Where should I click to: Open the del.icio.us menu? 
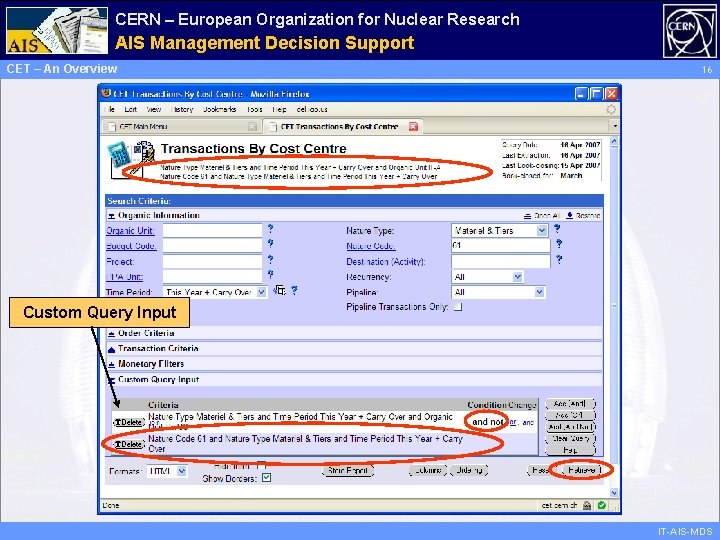312,109
